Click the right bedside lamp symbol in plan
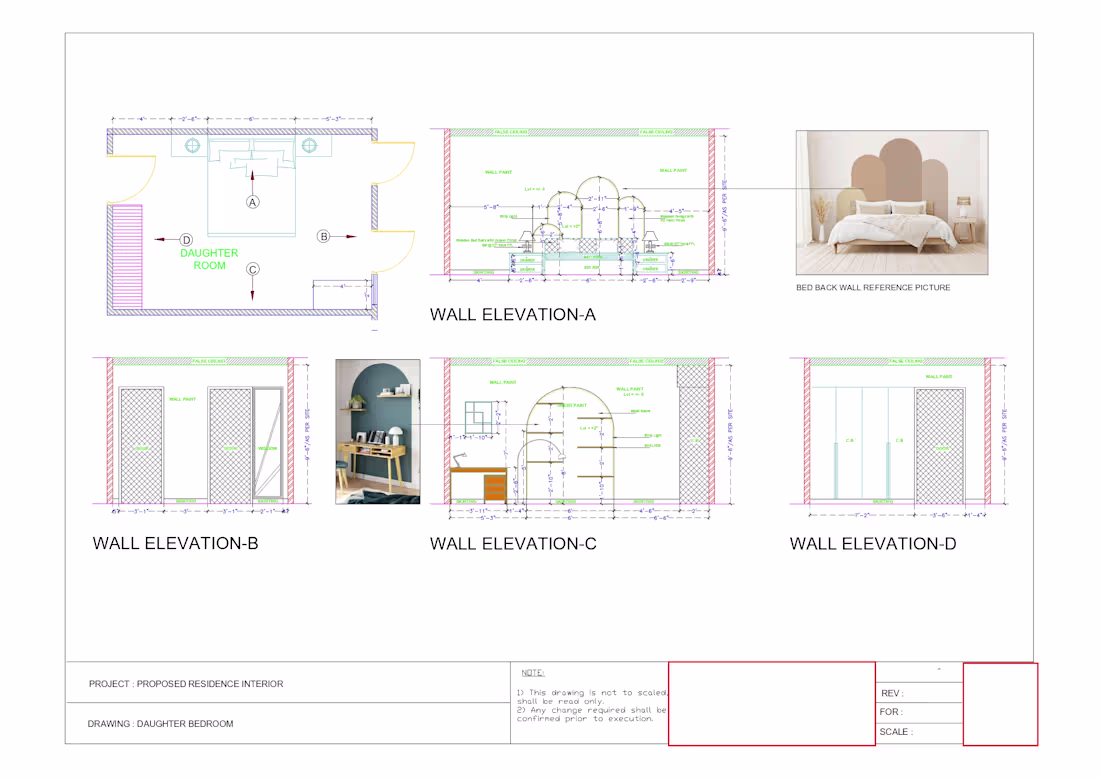Viewport: 1100px width, 778px height. coord(309,145)
